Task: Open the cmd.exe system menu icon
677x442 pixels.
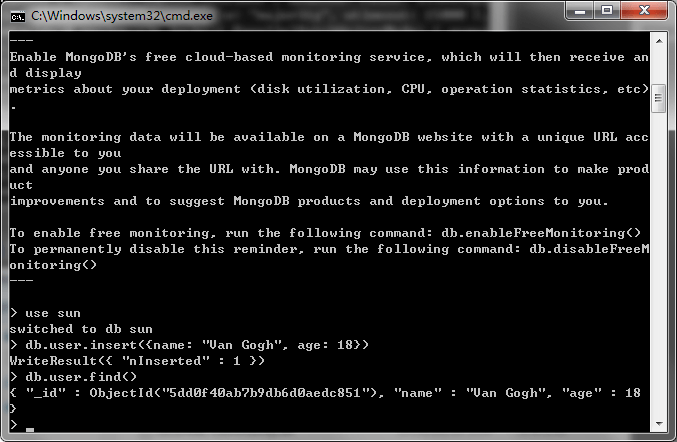Action: [x=18, y=15]
